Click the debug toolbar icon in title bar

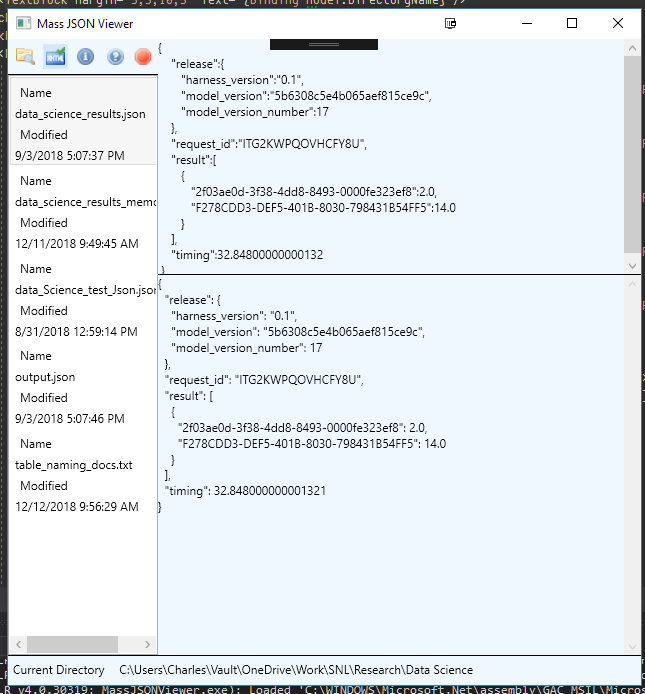[x=450, y=23]
